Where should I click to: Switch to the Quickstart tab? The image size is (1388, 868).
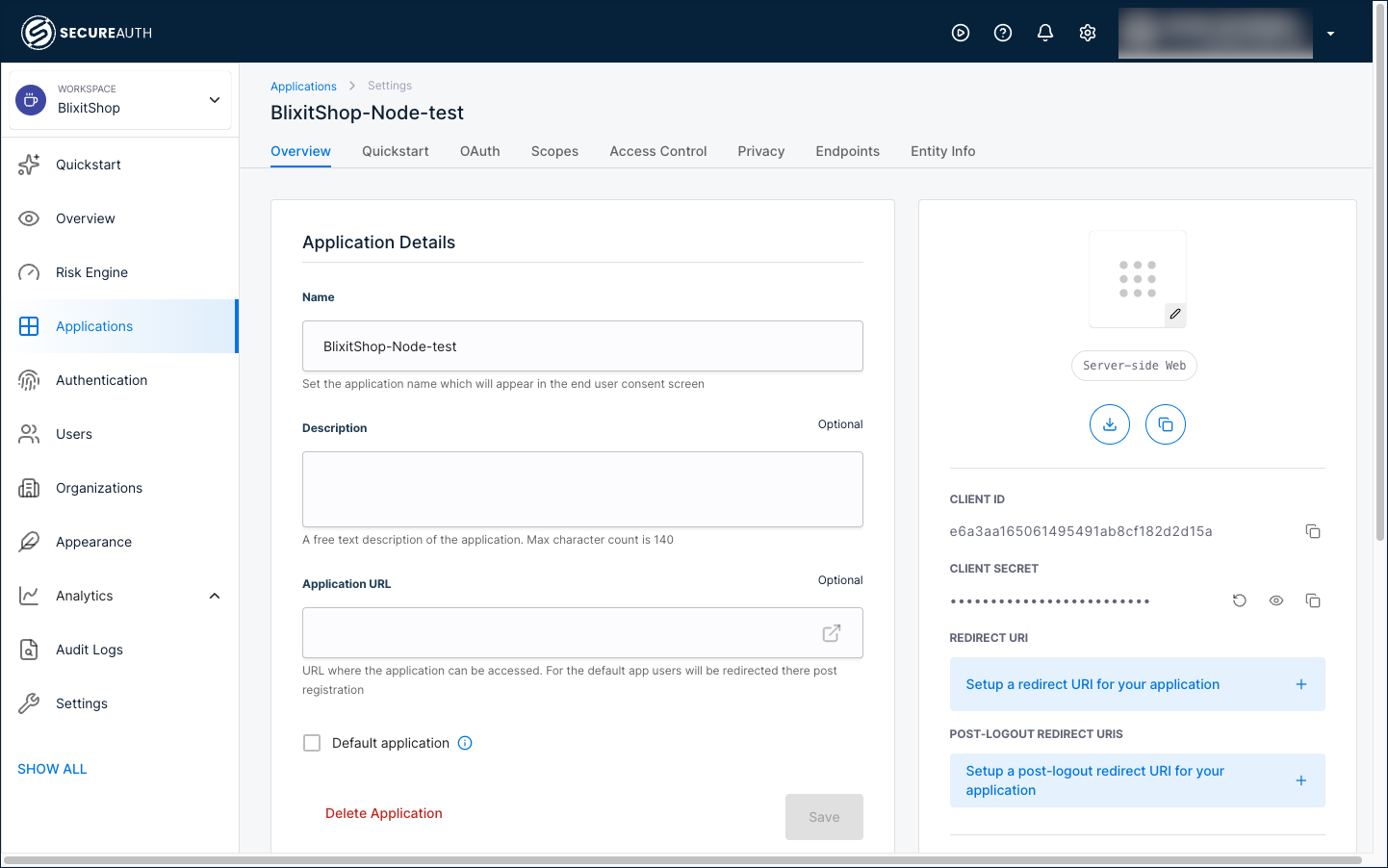coord(396,151)
